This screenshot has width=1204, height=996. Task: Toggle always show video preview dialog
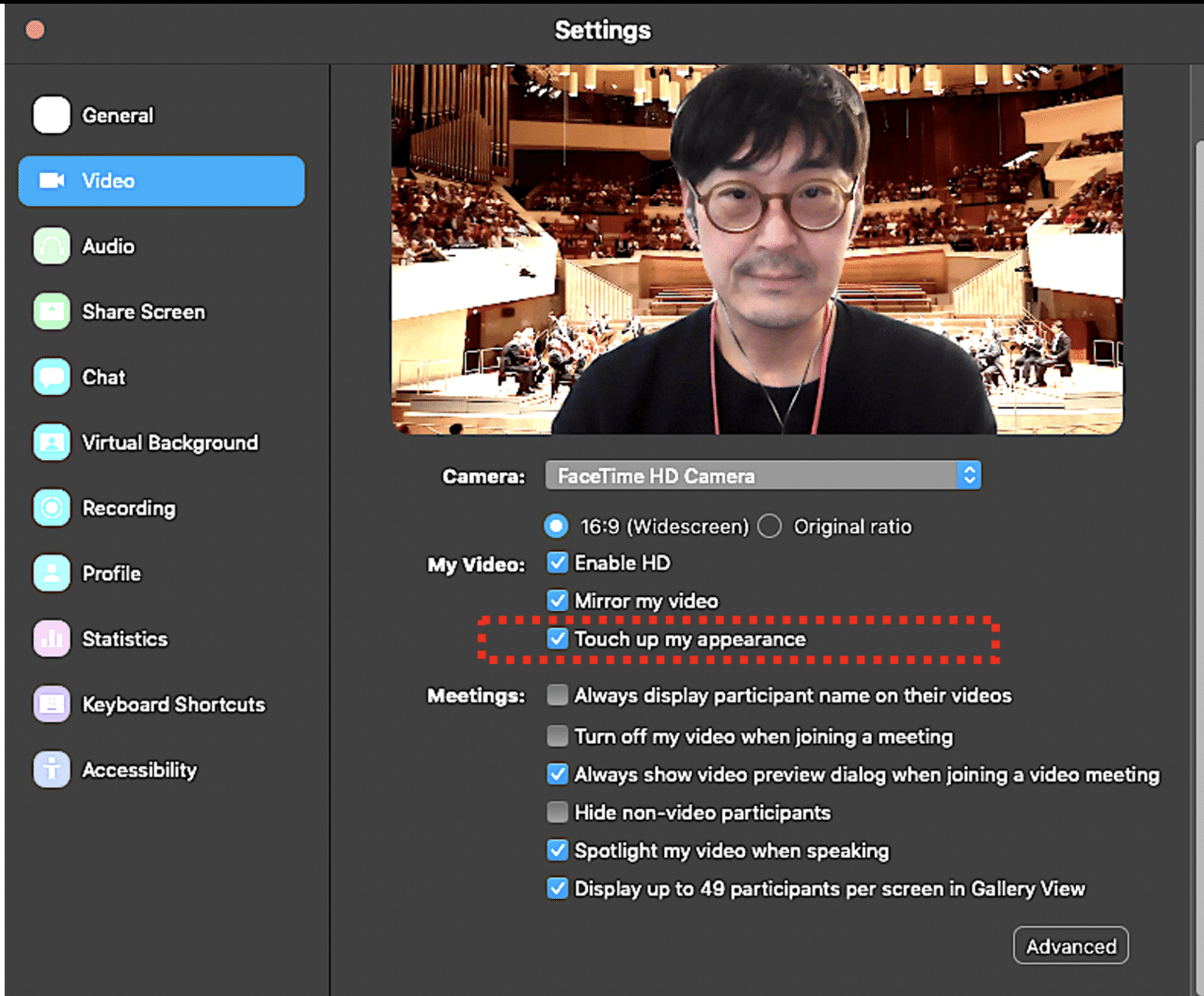pyautogui.click(x=558, y=774)
